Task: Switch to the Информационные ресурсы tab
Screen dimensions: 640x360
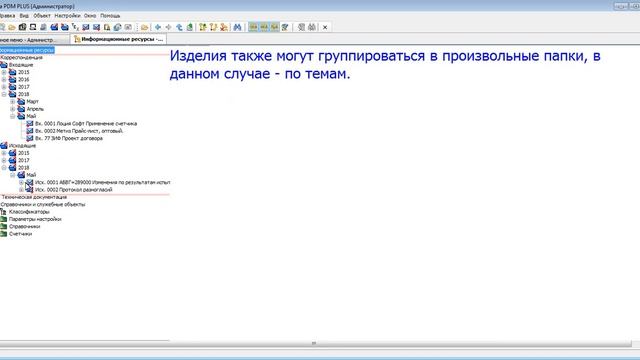Action: click(x=118, y=39)
